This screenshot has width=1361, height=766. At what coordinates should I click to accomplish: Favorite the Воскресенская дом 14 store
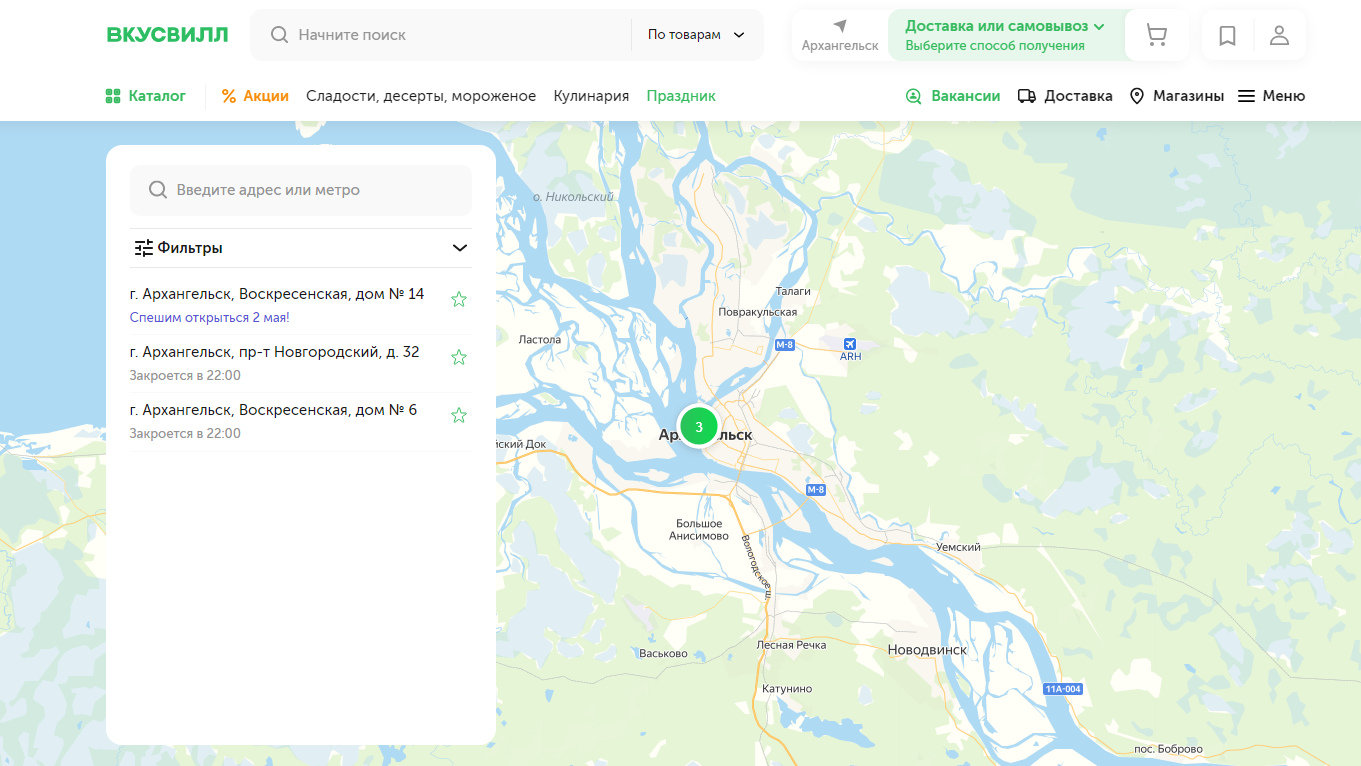tap(459, 299)
